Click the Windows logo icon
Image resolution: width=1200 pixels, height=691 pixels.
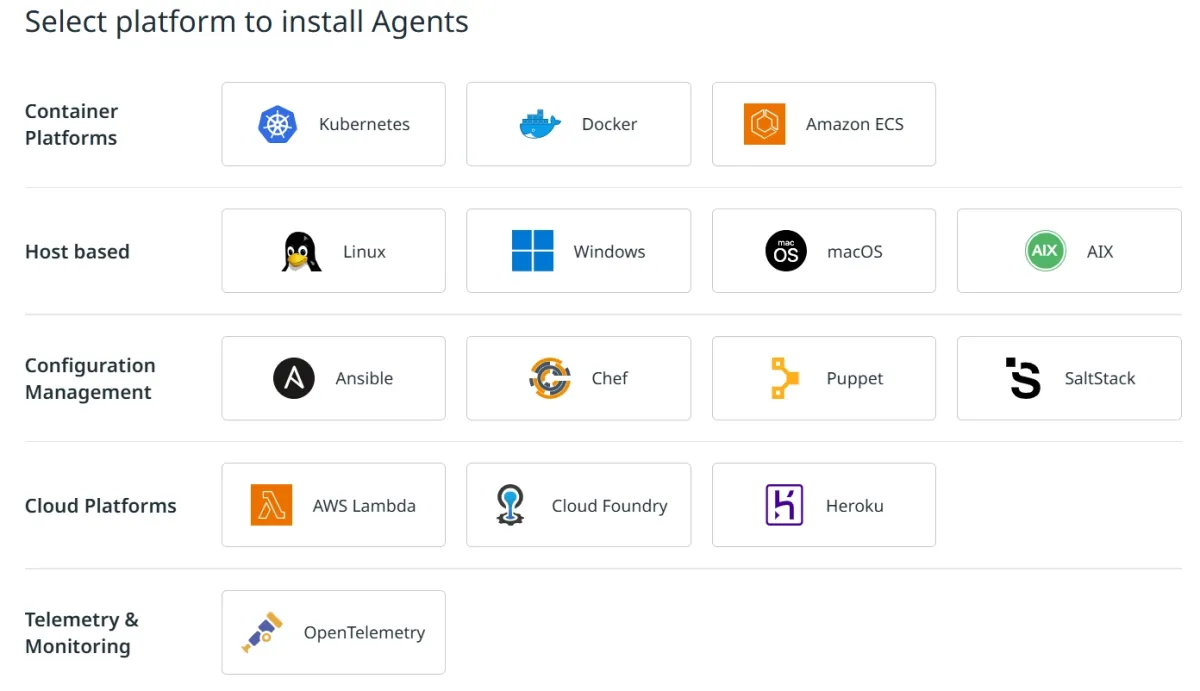coord(532,251)
